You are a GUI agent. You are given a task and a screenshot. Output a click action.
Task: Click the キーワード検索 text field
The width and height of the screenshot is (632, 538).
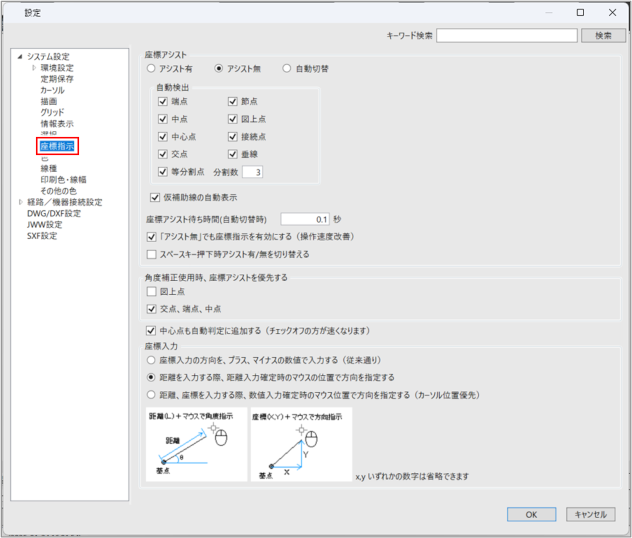pos(505,35)
